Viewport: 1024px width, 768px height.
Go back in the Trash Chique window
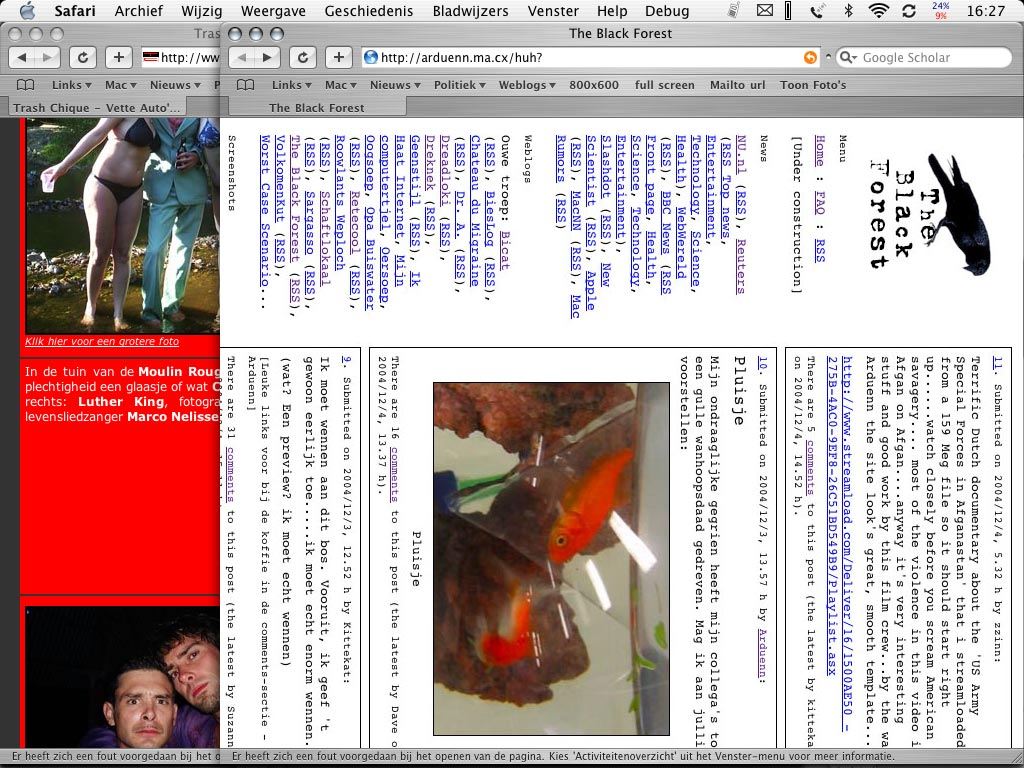[x=22, y=57]
